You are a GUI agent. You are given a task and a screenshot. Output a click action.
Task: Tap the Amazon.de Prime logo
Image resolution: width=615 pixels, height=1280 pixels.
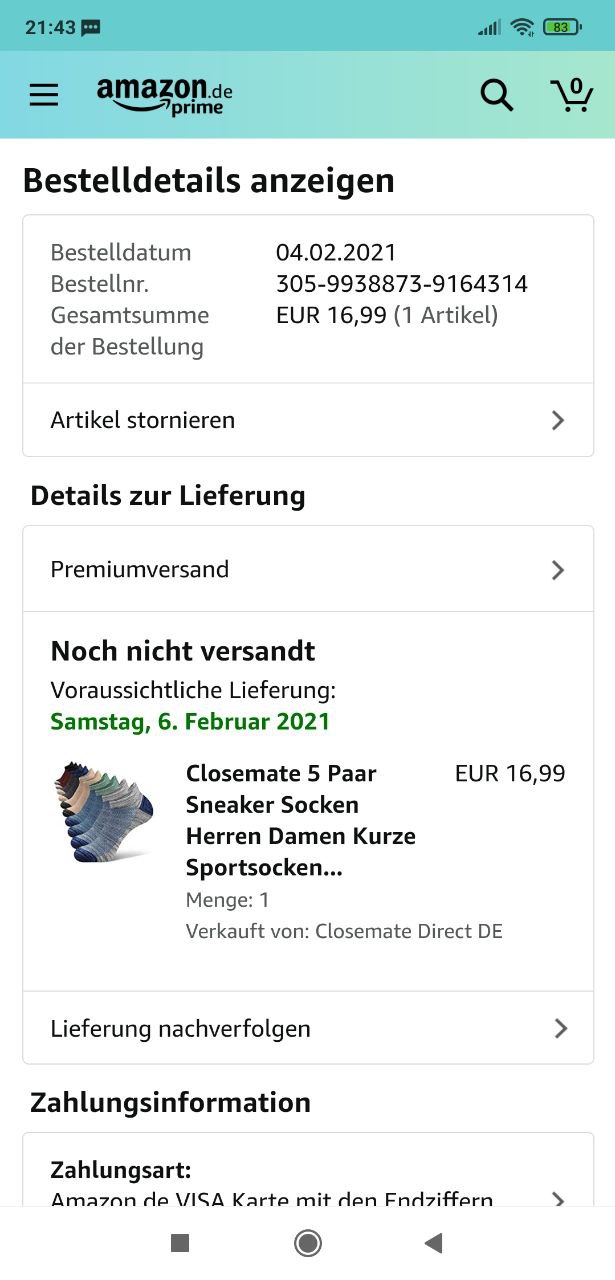(x=165, y=96)
